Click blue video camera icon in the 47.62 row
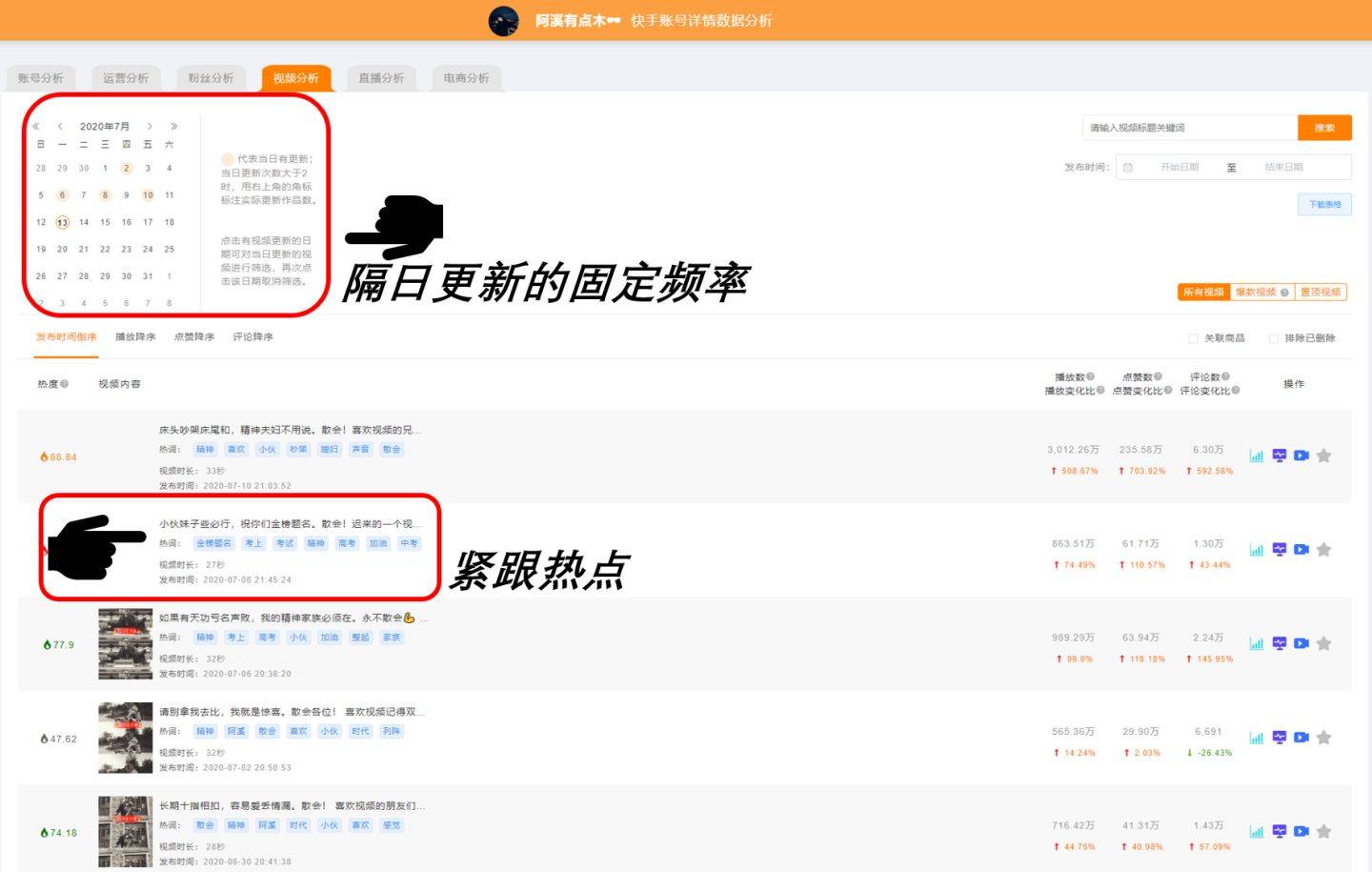This screenshot has height=872, width=1372. coord(1301,738)
